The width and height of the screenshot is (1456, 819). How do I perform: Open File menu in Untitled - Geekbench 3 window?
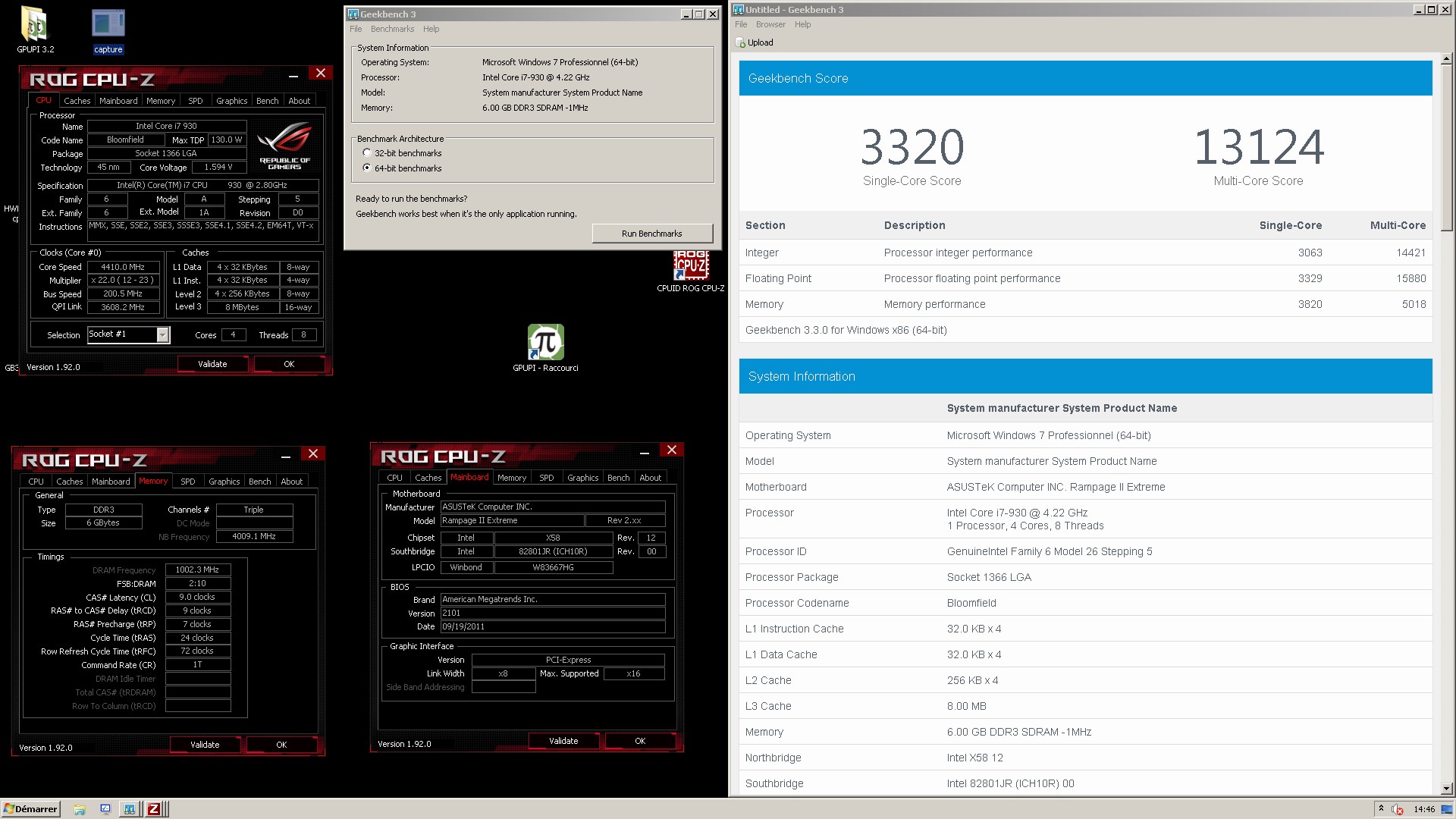pyautogui.click(x=741, y=24)
